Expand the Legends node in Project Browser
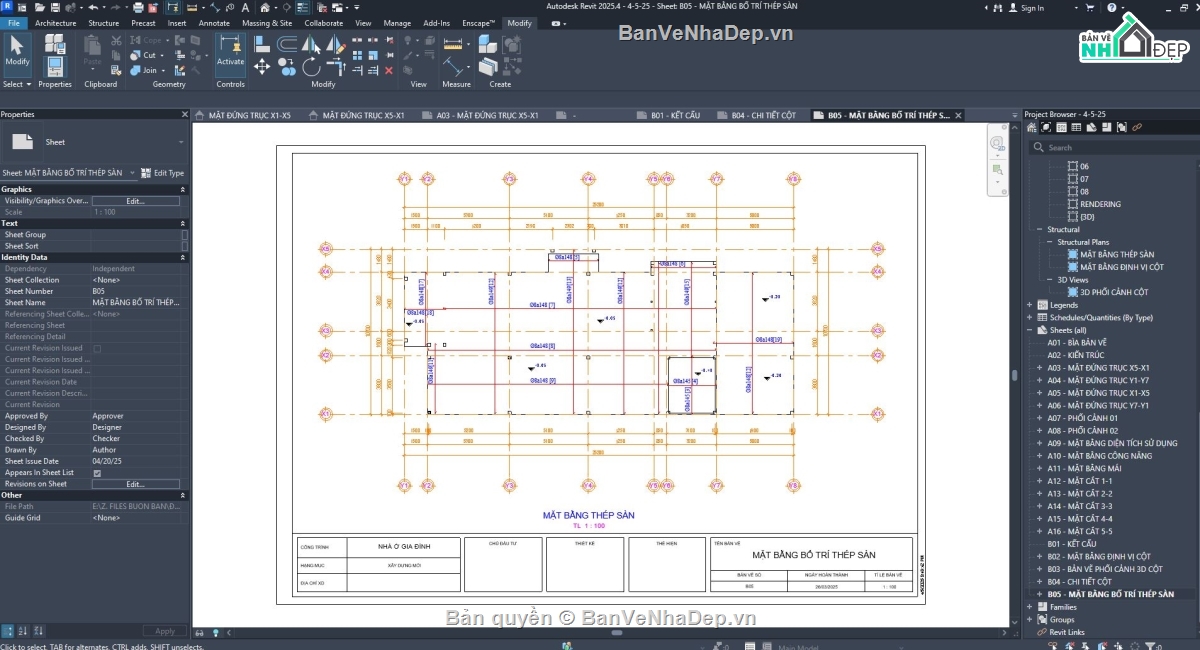 1029,305
